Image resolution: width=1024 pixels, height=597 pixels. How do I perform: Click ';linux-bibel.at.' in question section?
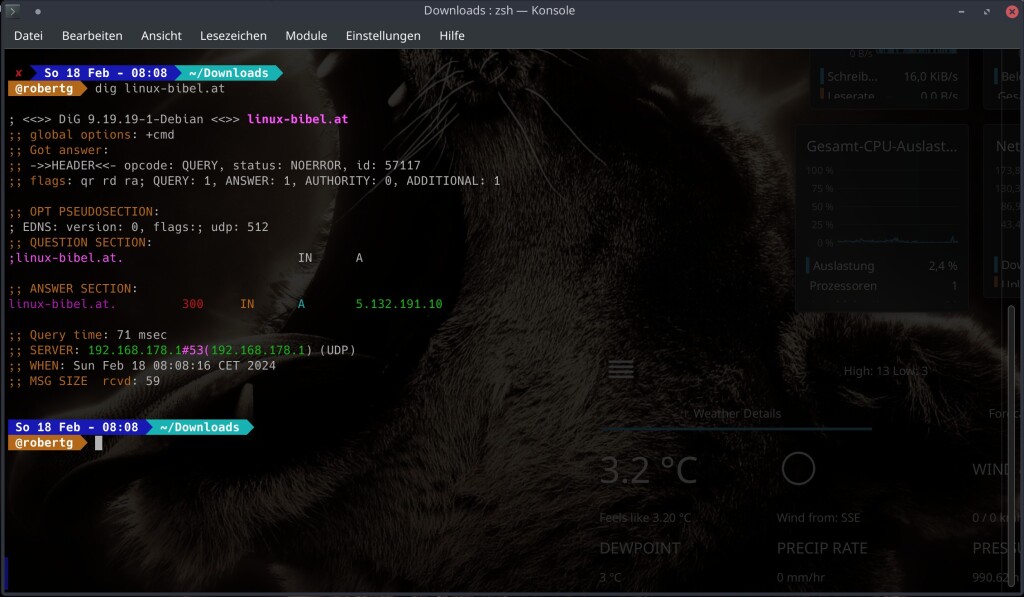[66, 257]
